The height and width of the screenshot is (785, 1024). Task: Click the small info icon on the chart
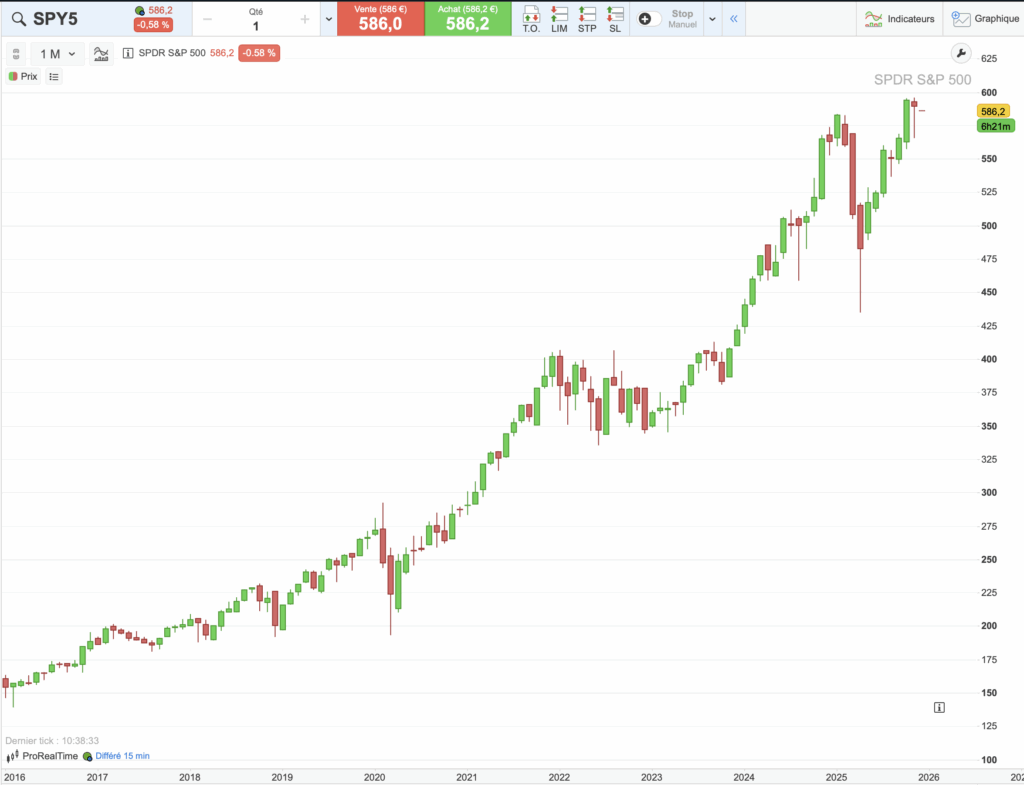pyautogui.click(x=938, y=707)
